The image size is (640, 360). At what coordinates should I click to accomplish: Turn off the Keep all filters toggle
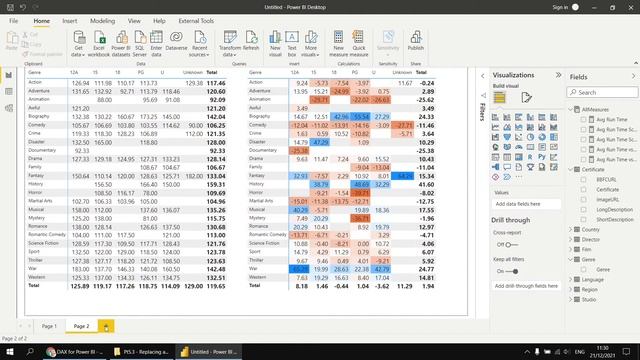pyautogui.click(x=512, y=271)
